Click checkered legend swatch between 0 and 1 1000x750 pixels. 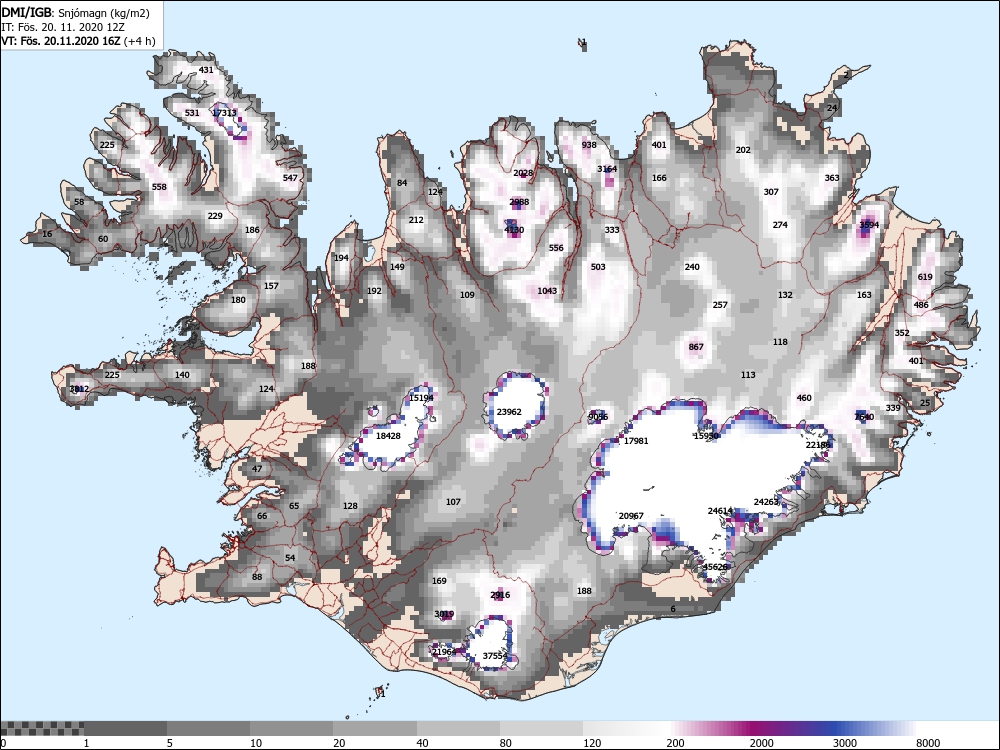(x=42, y=728)
